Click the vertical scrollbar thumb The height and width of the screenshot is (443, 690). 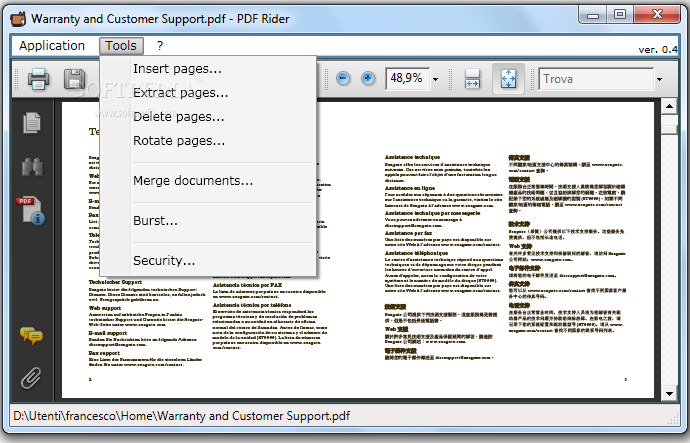[x=669, y=130]
